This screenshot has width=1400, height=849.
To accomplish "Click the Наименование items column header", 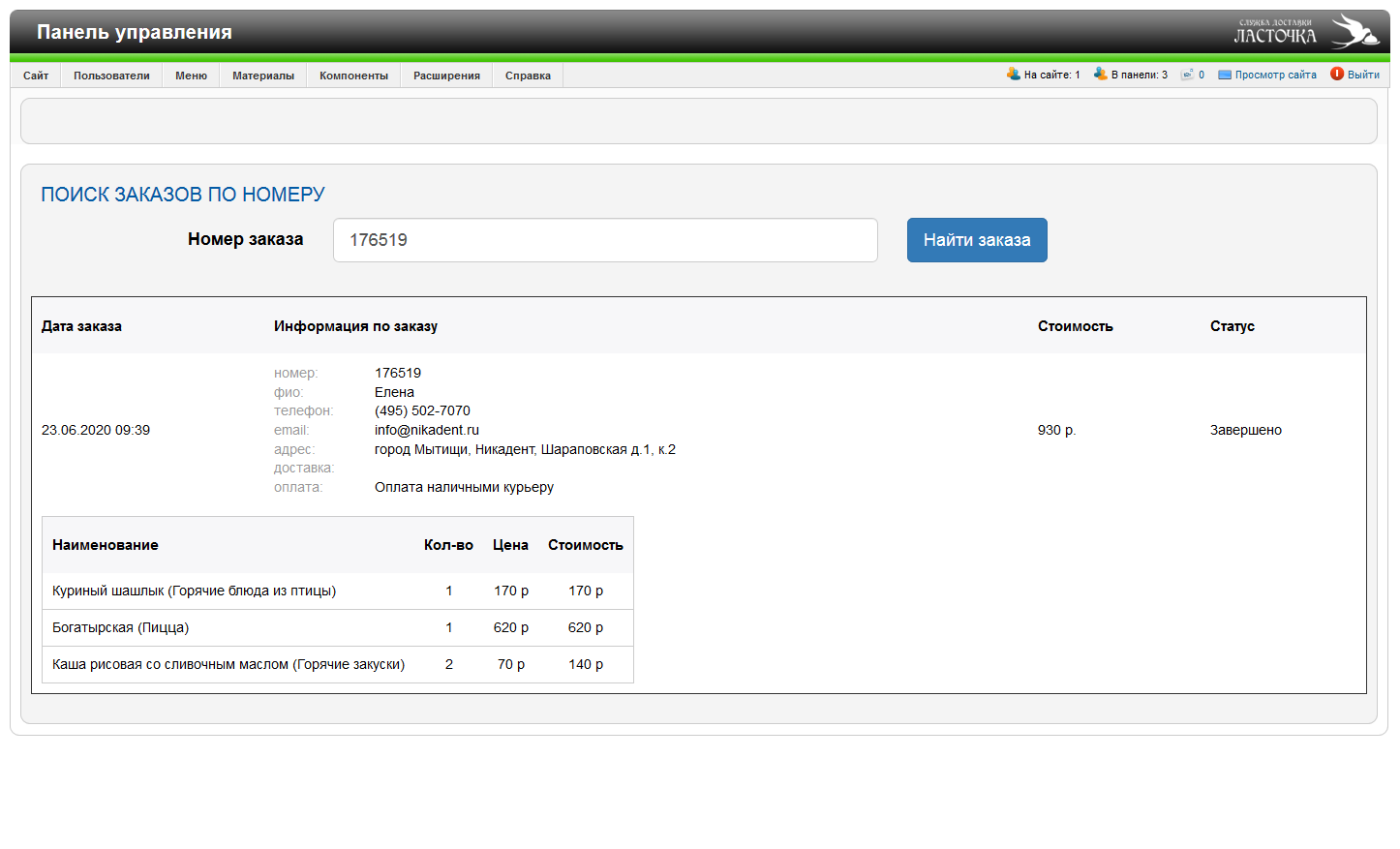I will (x=106, y=545).
